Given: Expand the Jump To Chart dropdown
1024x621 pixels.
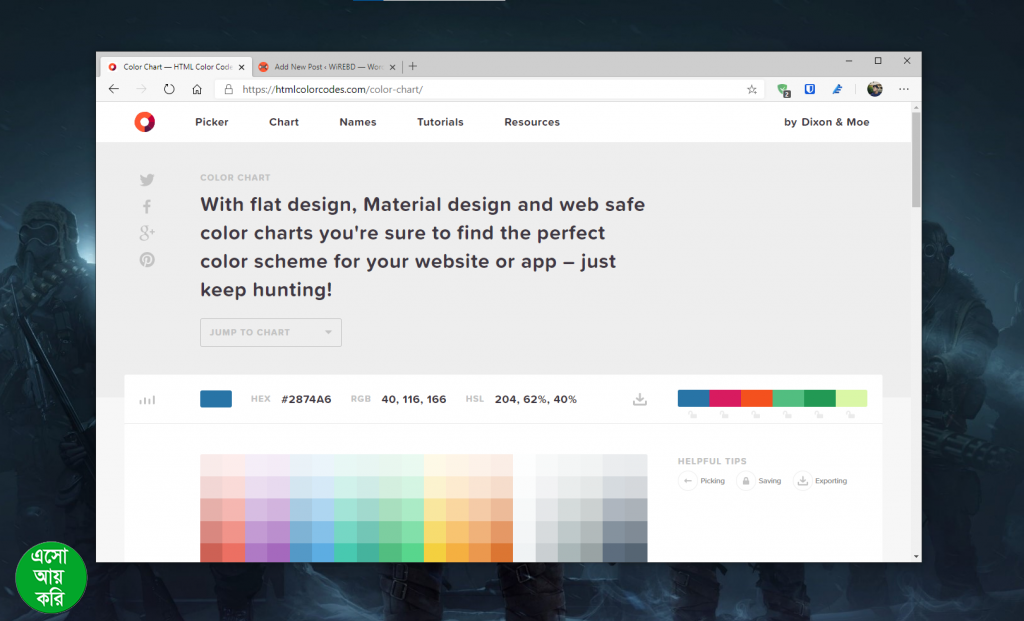Looking at the screenshot, I should pos(271,332).
